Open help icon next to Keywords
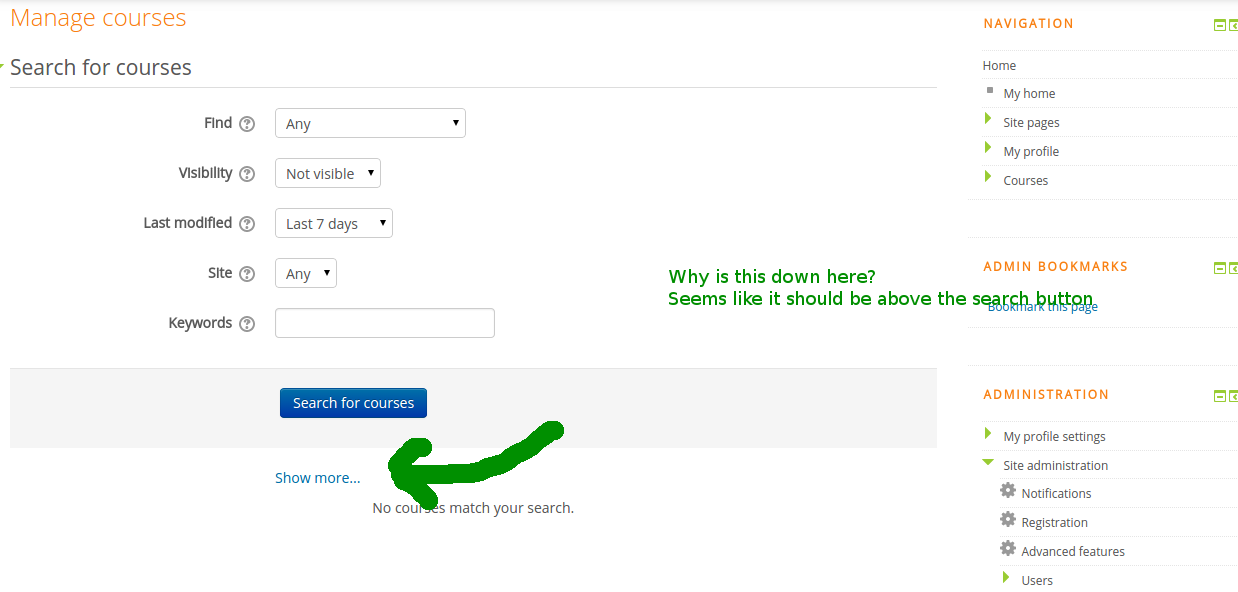The height and width of the screenshot is (592, 1238). click(x=247, y=324)
